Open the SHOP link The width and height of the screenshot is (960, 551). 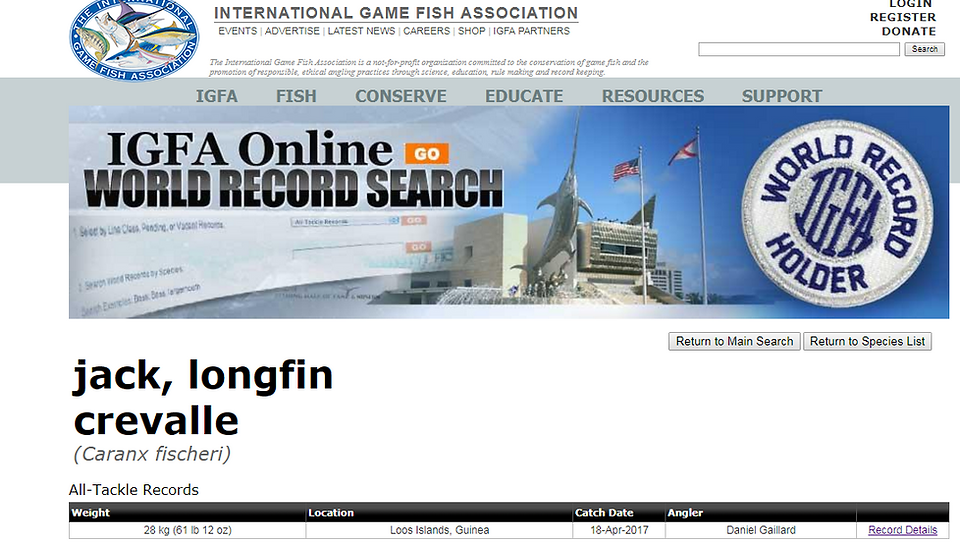point(471,31)
